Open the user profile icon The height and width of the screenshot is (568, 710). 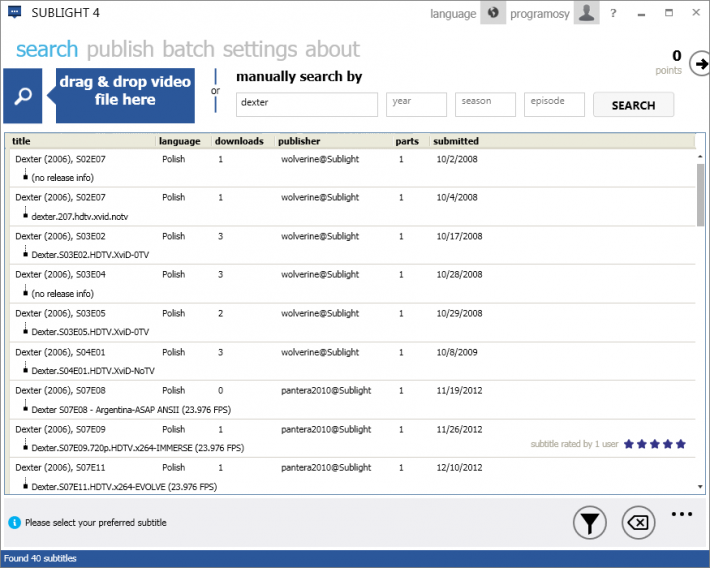(x=586, y=13)
